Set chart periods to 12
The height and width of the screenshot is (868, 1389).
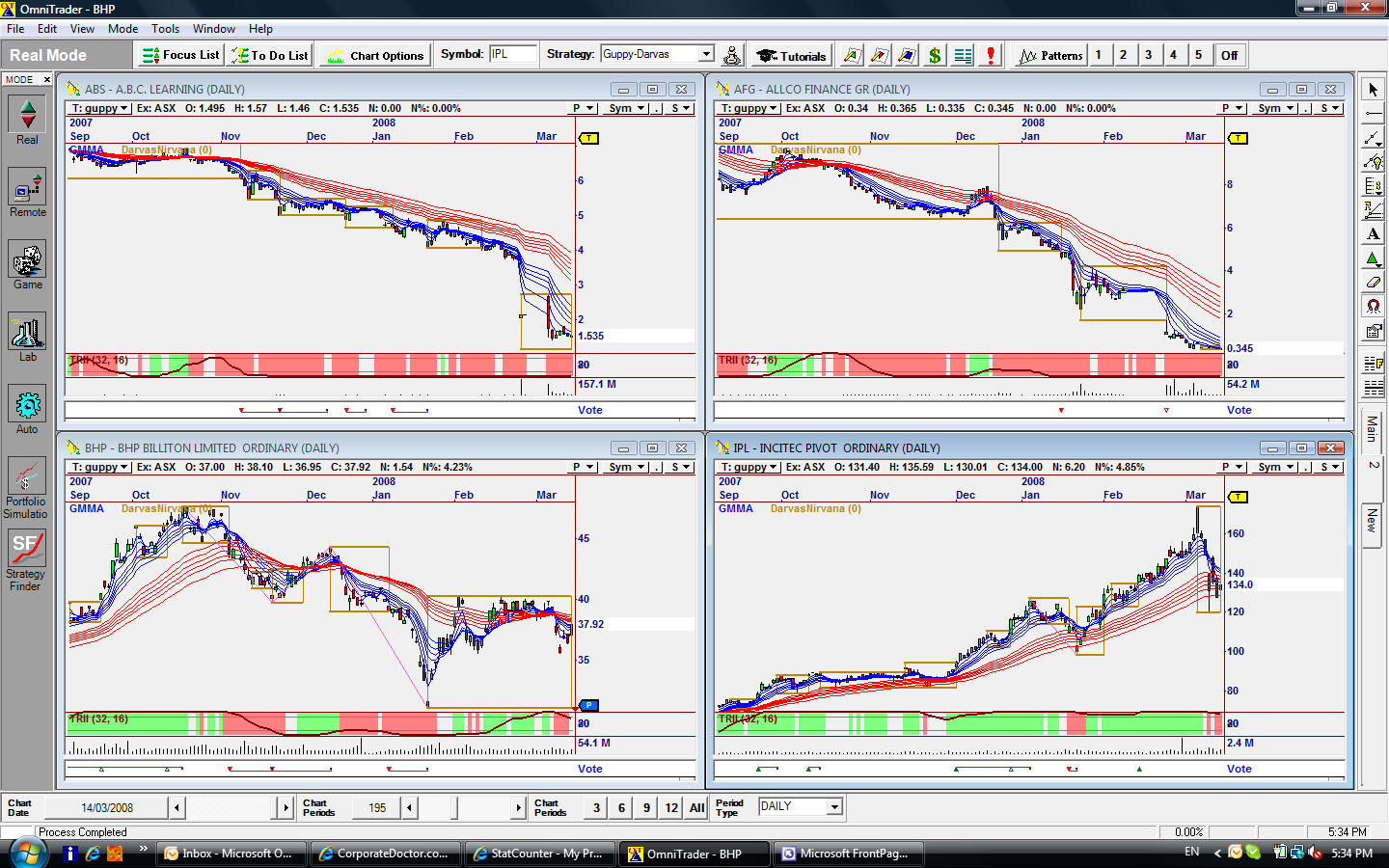point(671,807)
